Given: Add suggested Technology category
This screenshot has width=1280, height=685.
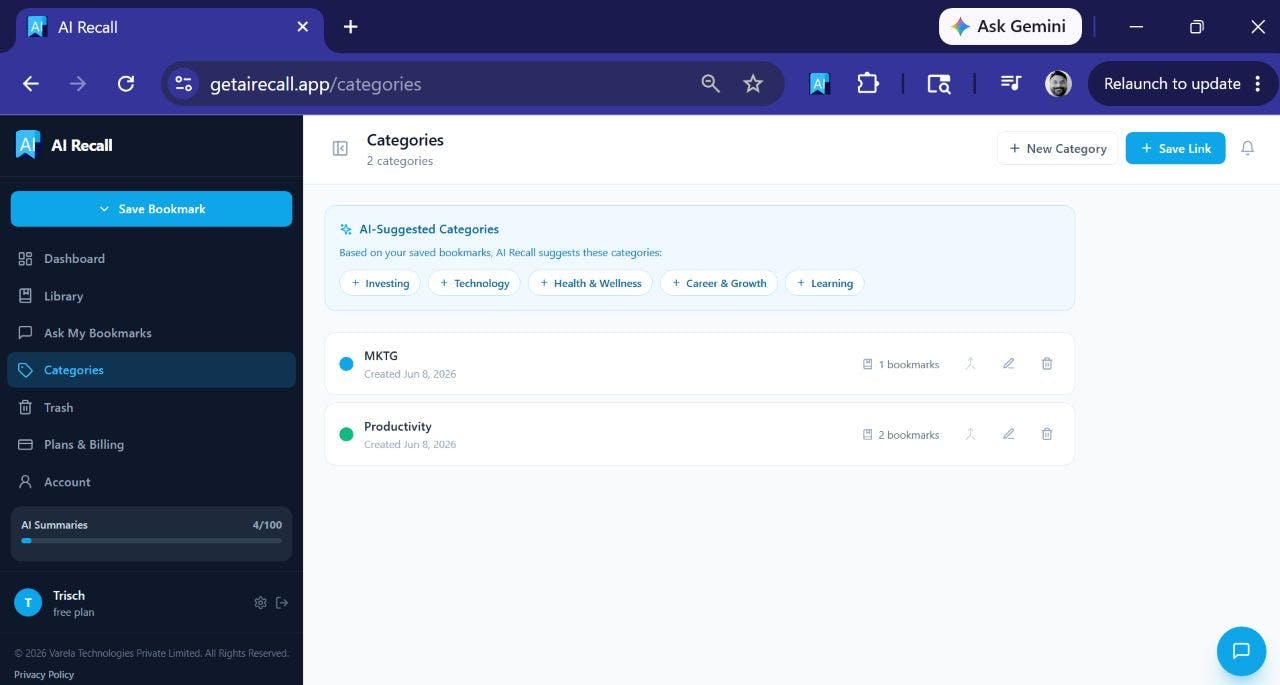Looking at the screenshot, I should 474,283.
